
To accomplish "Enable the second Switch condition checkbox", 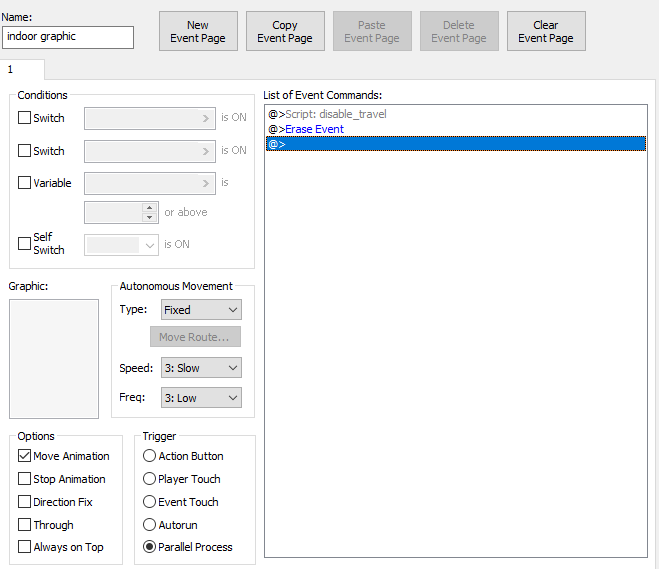I will (x=25, y=151).
